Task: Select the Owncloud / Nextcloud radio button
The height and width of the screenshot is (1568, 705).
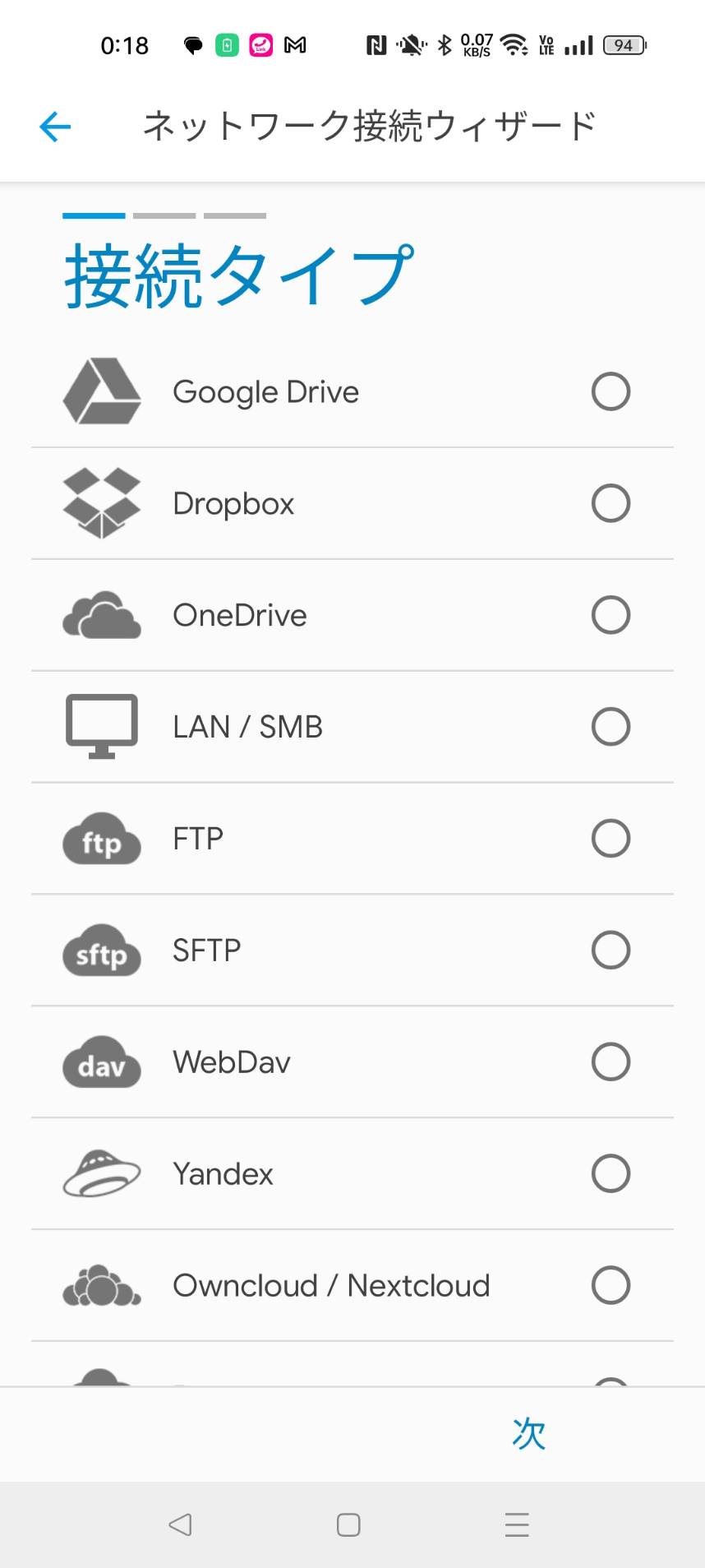Action: 611,1286
